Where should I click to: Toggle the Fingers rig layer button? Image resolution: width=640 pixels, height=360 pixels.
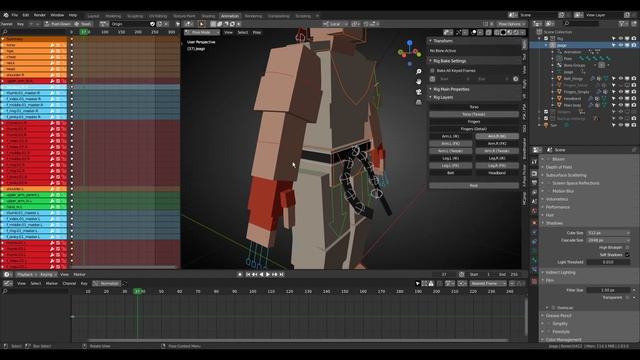point(474,122)
